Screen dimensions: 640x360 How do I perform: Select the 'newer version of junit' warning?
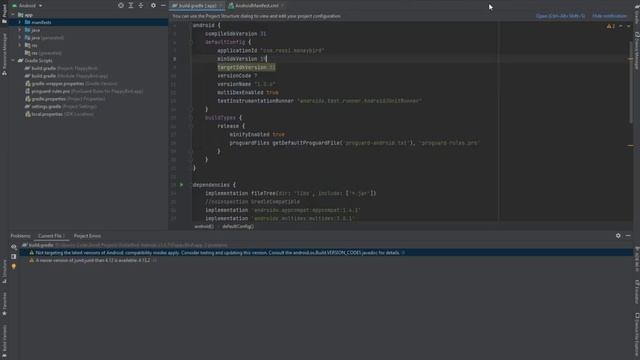(326, 260)
